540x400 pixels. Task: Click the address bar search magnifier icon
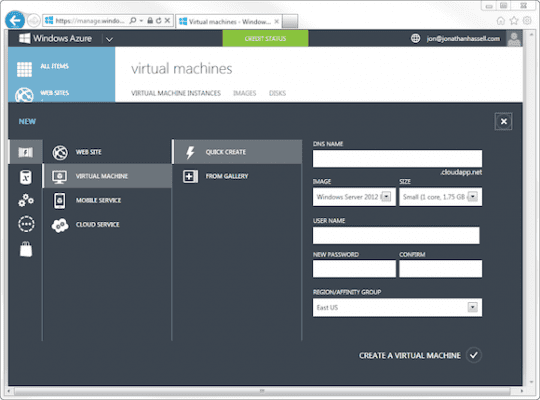click(x=133, y=21)
